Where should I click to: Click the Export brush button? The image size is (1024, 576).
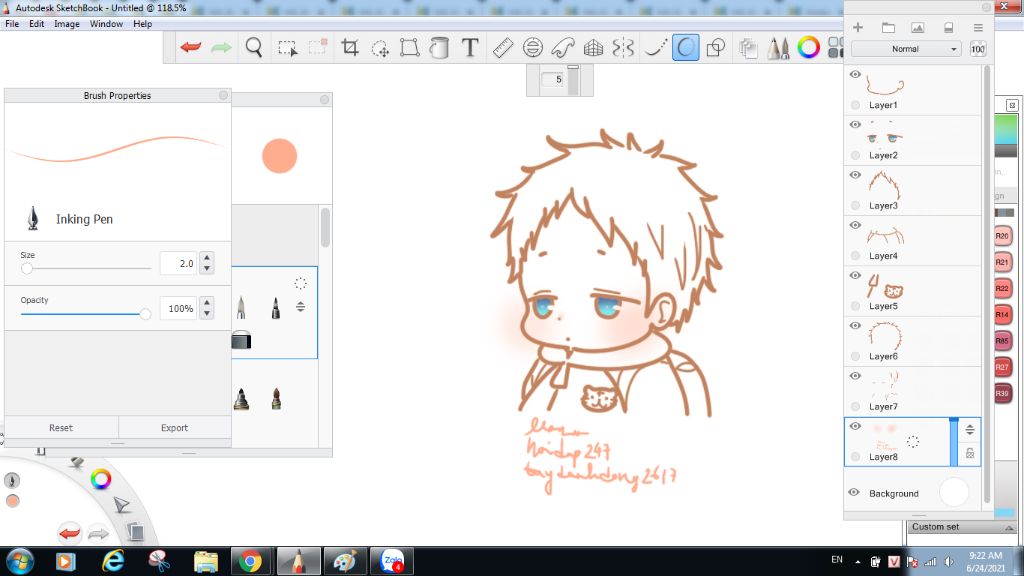174,428
